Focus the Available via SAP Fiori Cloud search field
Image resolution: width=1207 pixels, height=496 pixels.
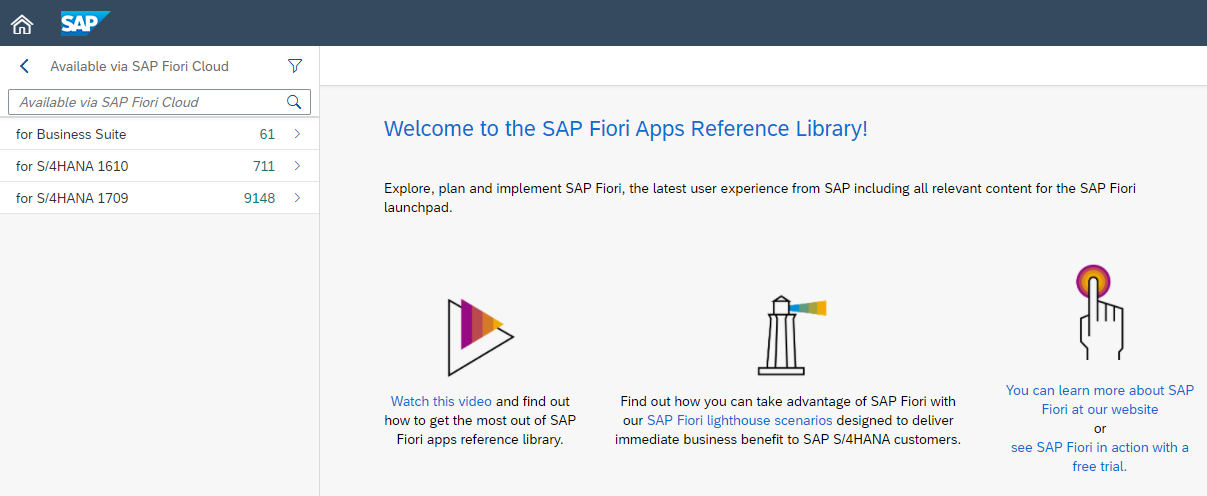150,102
